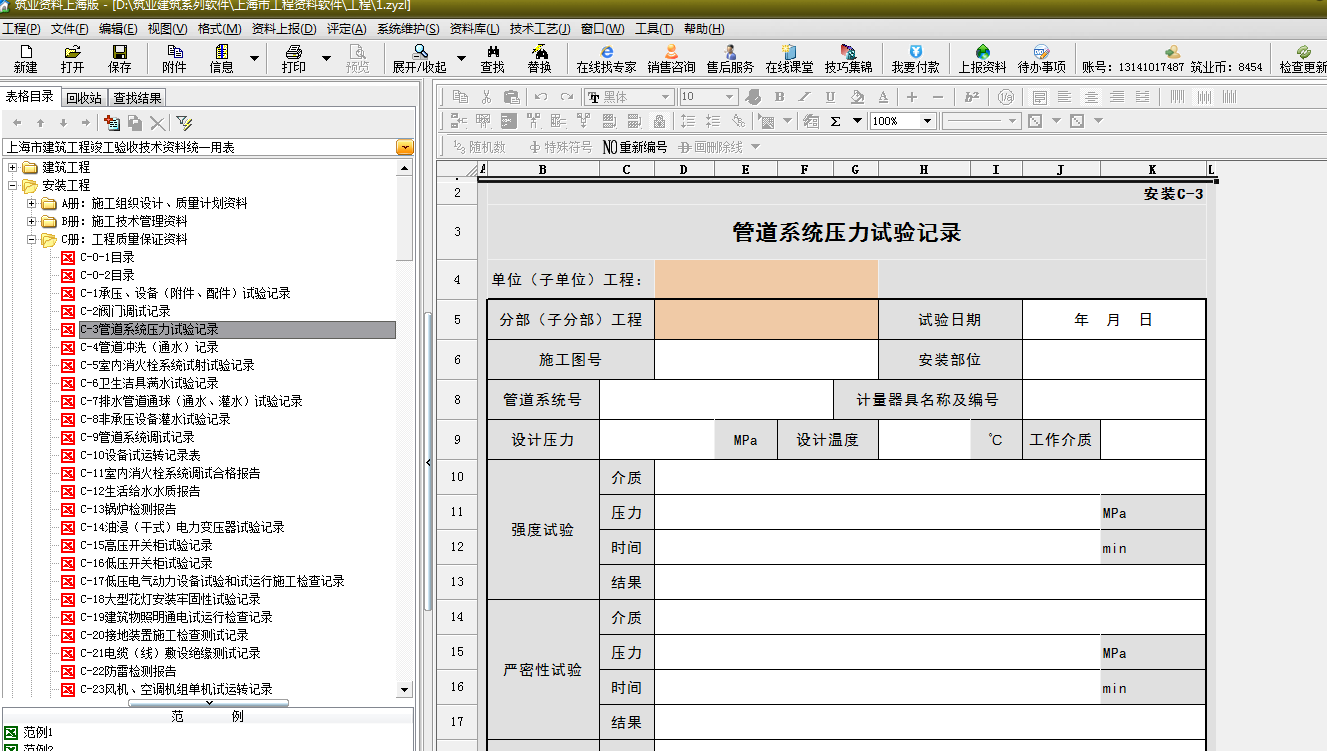Expand the 建筑工程 tree node

click(13, 167)
